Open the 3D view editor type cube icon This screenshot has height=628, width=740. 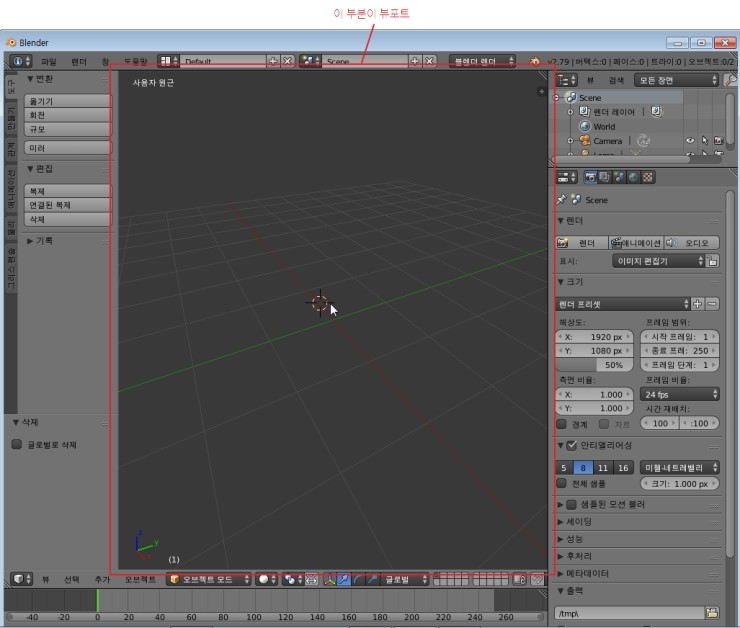(21, 579)
